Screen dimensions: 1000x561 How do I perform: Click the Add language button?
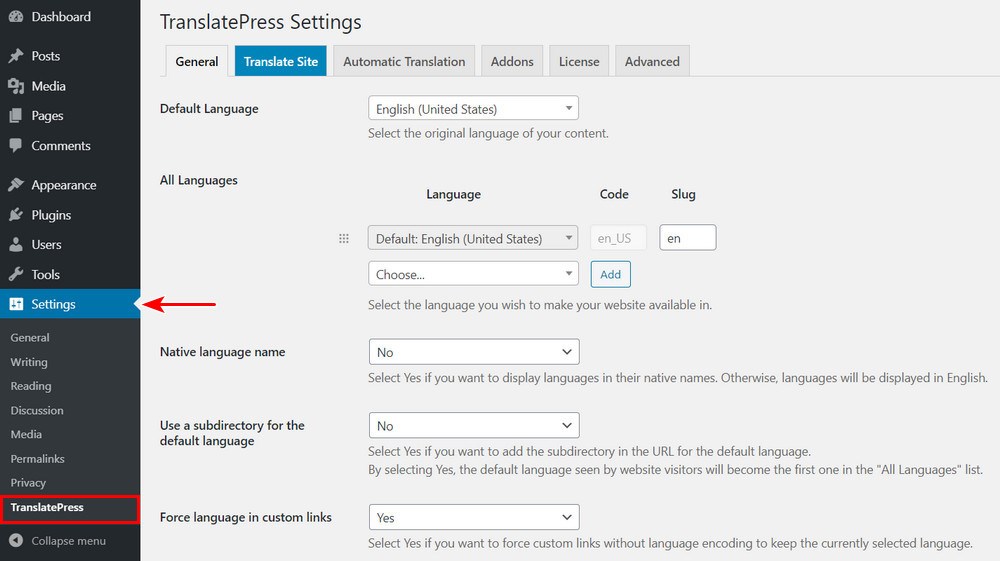pos(610,274)
